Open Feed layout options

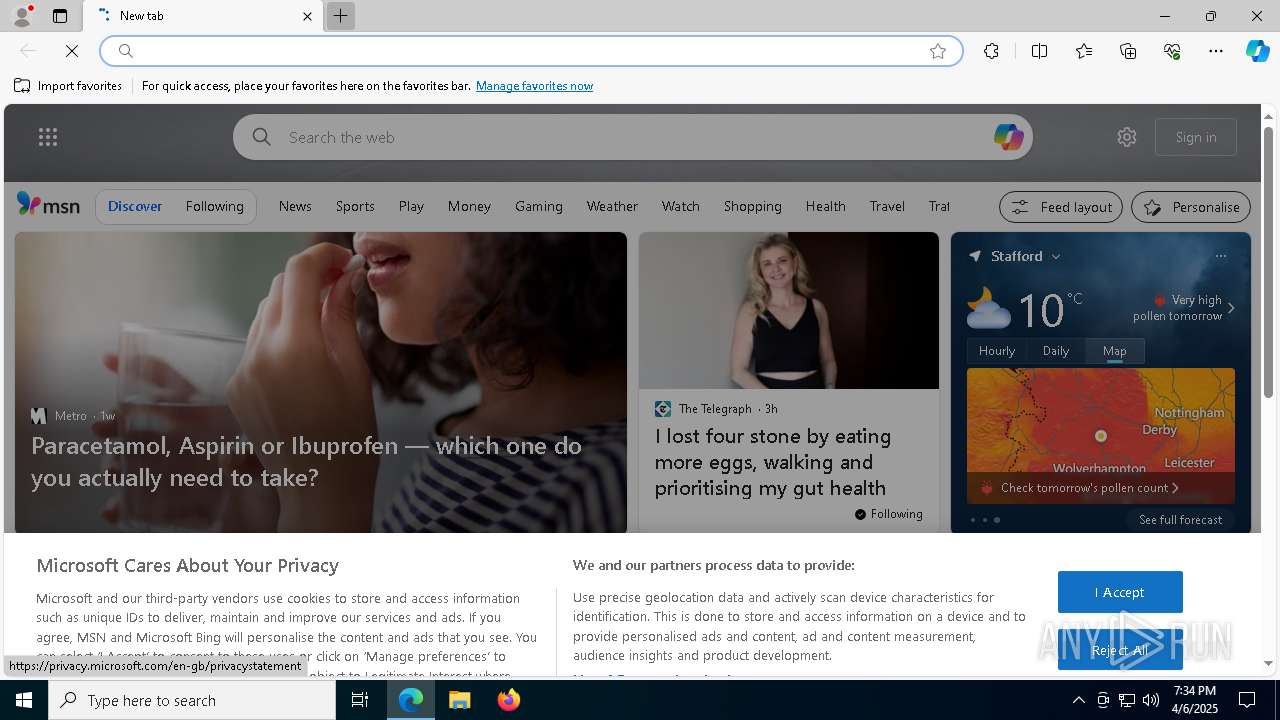pyautogui.click(x=1061, y=207)
